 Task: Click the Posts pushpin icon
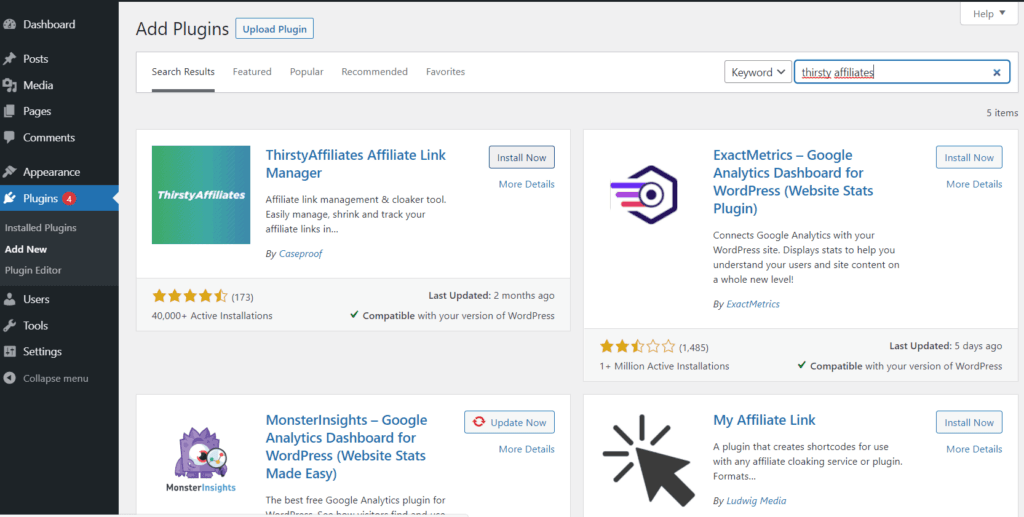pos(9,59)
